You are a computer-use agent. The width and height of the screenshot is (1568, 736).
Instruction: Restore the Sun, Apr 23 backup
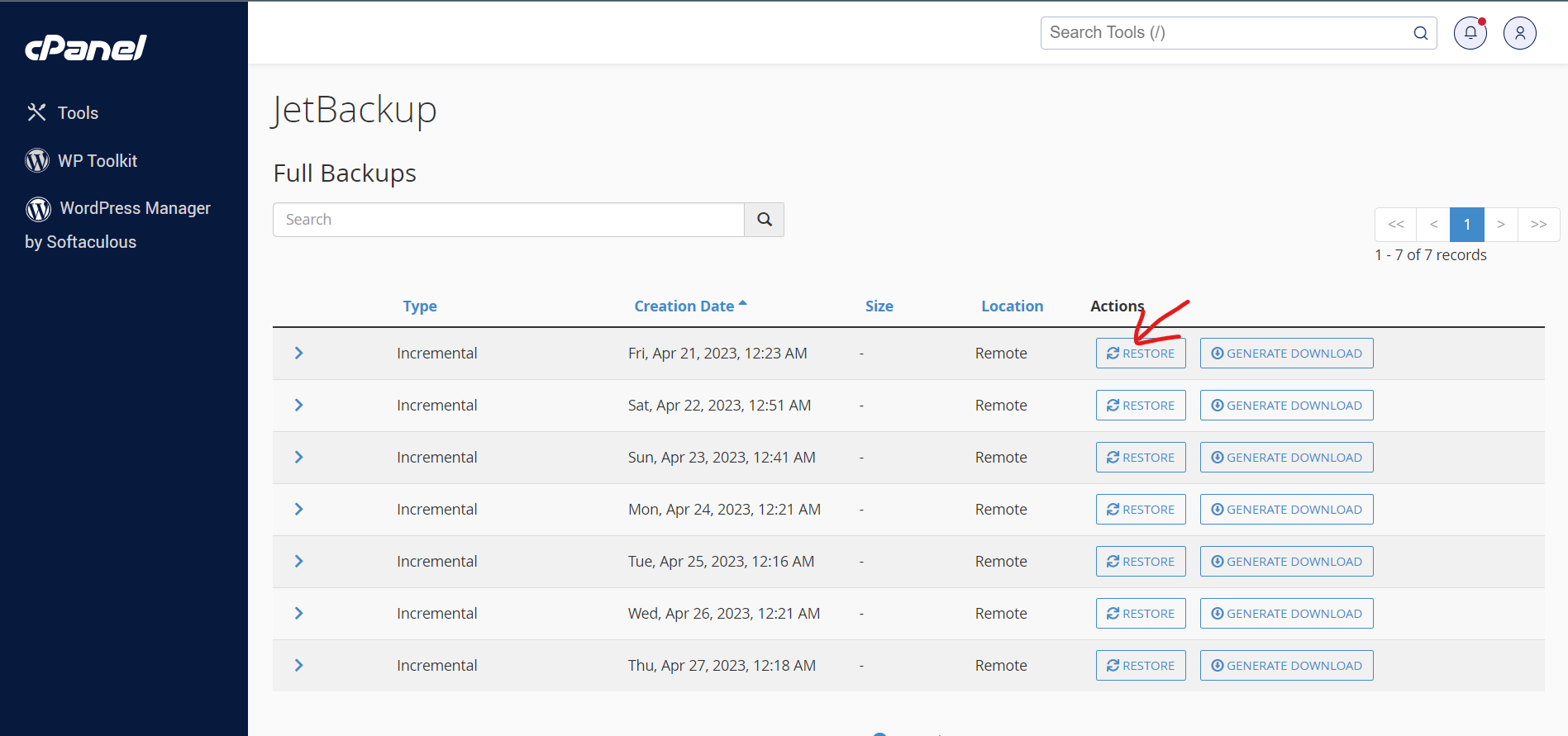pos(1141,458)
